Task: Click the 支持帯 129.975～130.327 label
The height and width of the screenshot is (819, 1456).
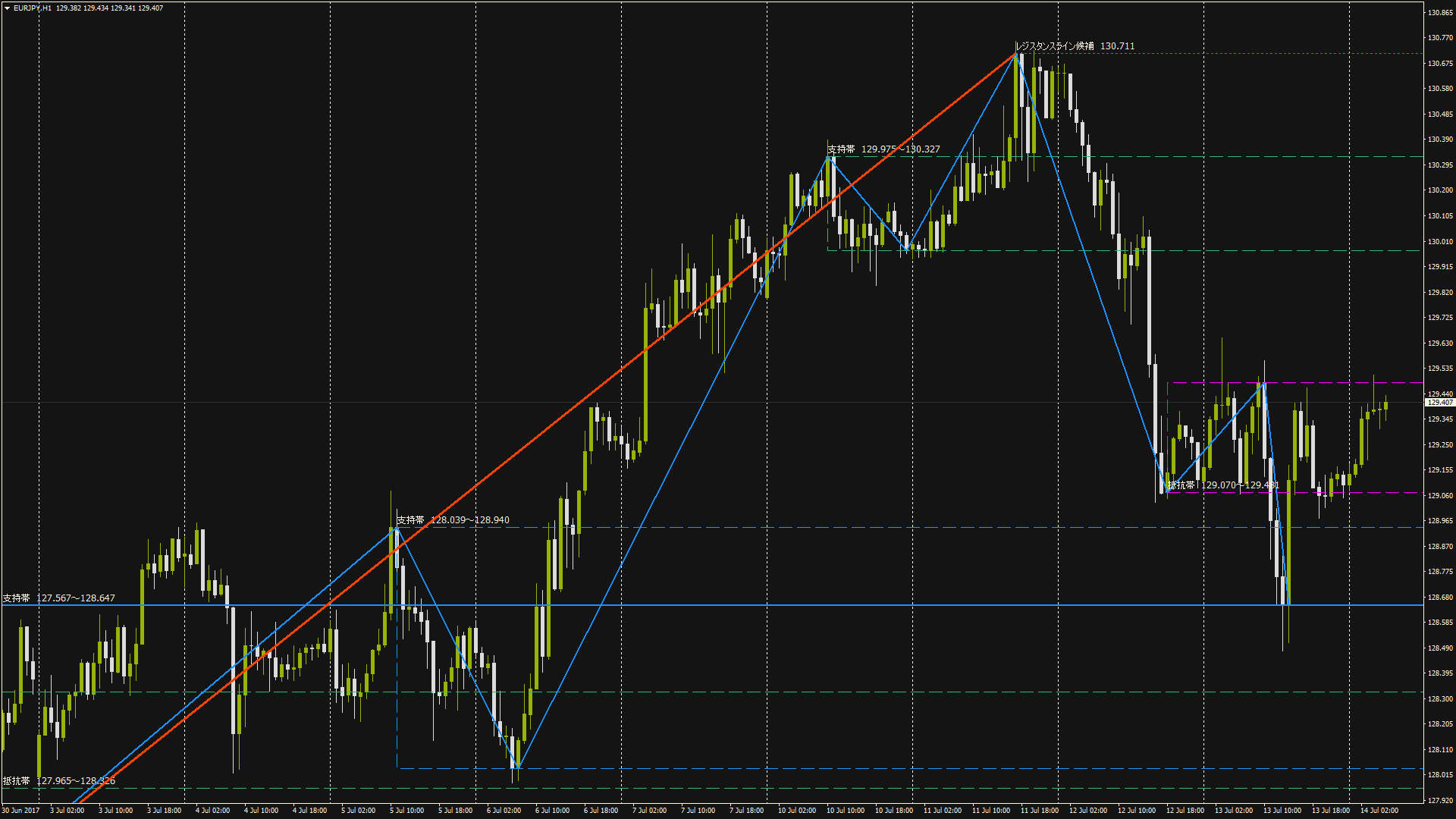Action: click(883, 149)
